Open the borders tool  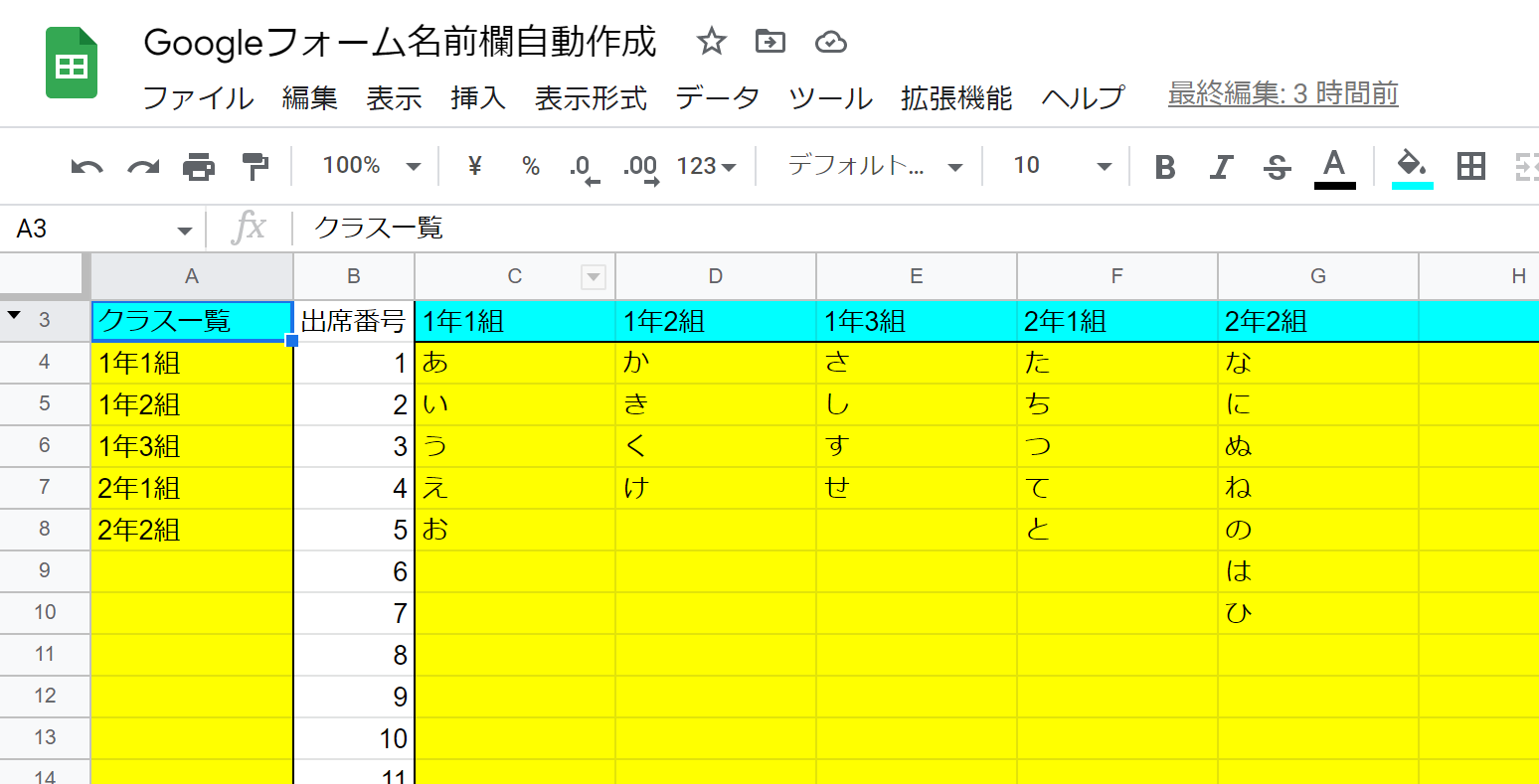tap(1470, 167)
